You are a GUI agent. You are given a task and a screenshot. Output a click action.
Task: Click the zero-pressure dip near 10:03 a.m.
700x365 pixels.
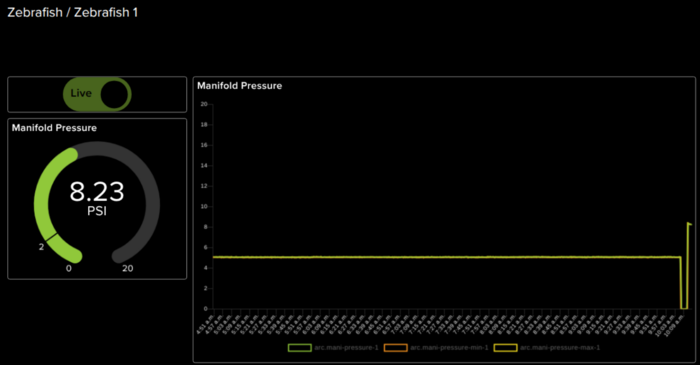684,307
